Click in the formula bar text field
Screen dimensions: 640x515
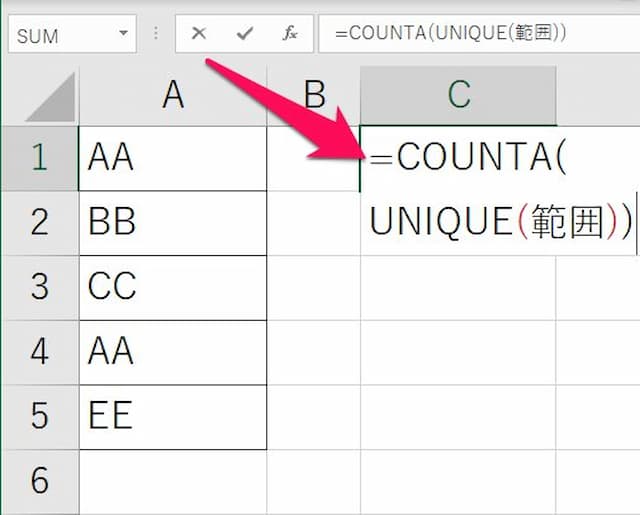(480, 34)
